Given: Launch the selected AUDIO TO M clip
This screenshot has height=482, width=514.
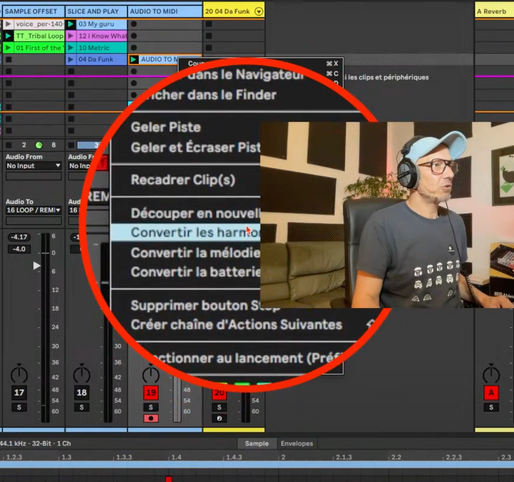Looking at the screenshot, I should [x=134, y=60].
